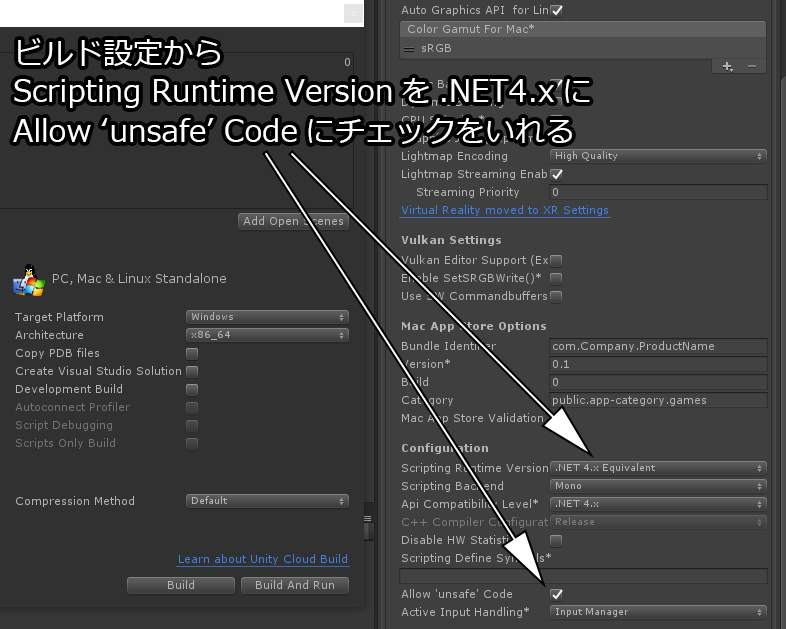Click the Build And Run button
The height and width of the screenshot is (629, 786).
(295, 585)
